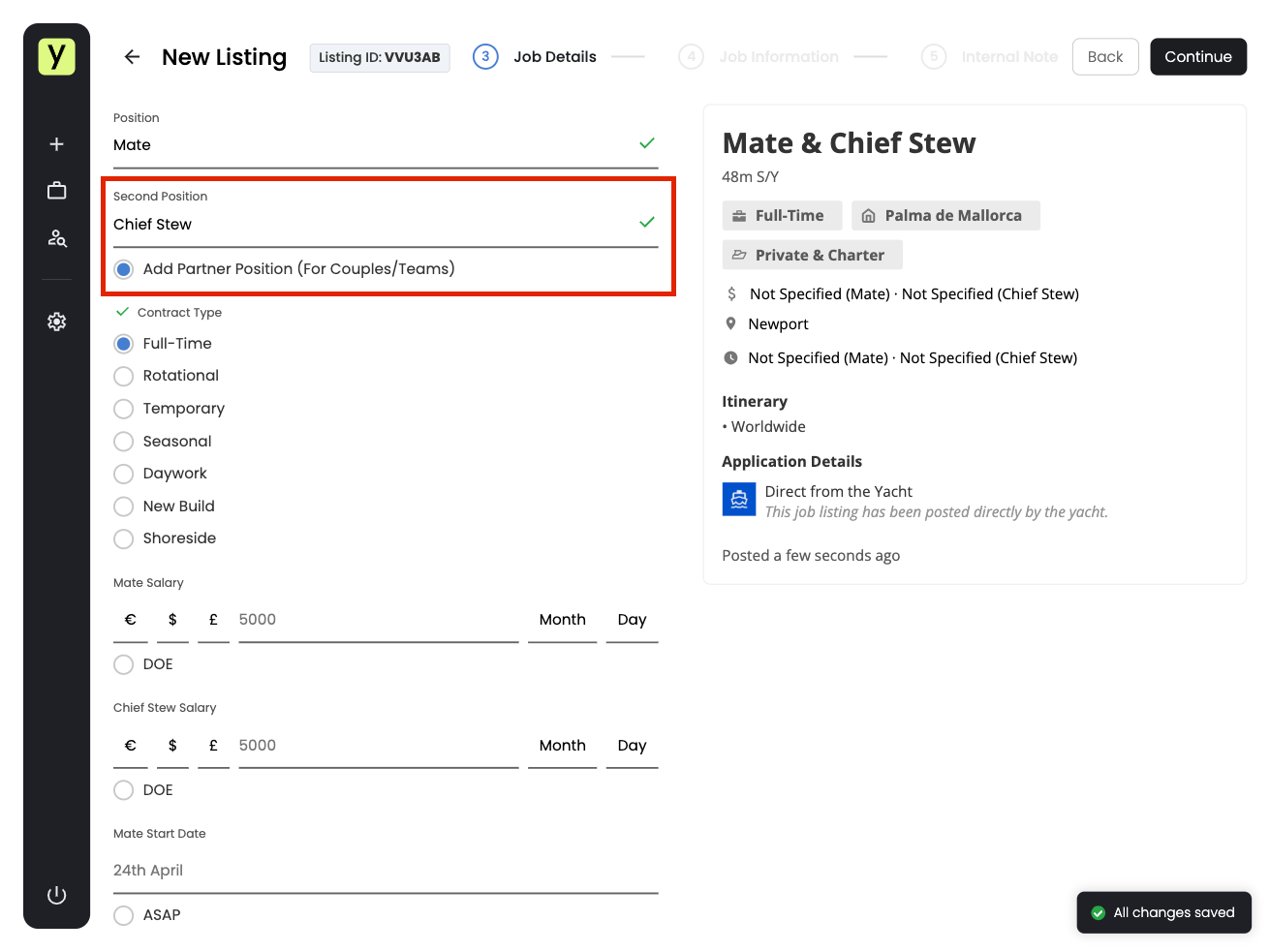Click the green check icon in saved toast
Screen dimensions: 1270x952
[1098, 912]
